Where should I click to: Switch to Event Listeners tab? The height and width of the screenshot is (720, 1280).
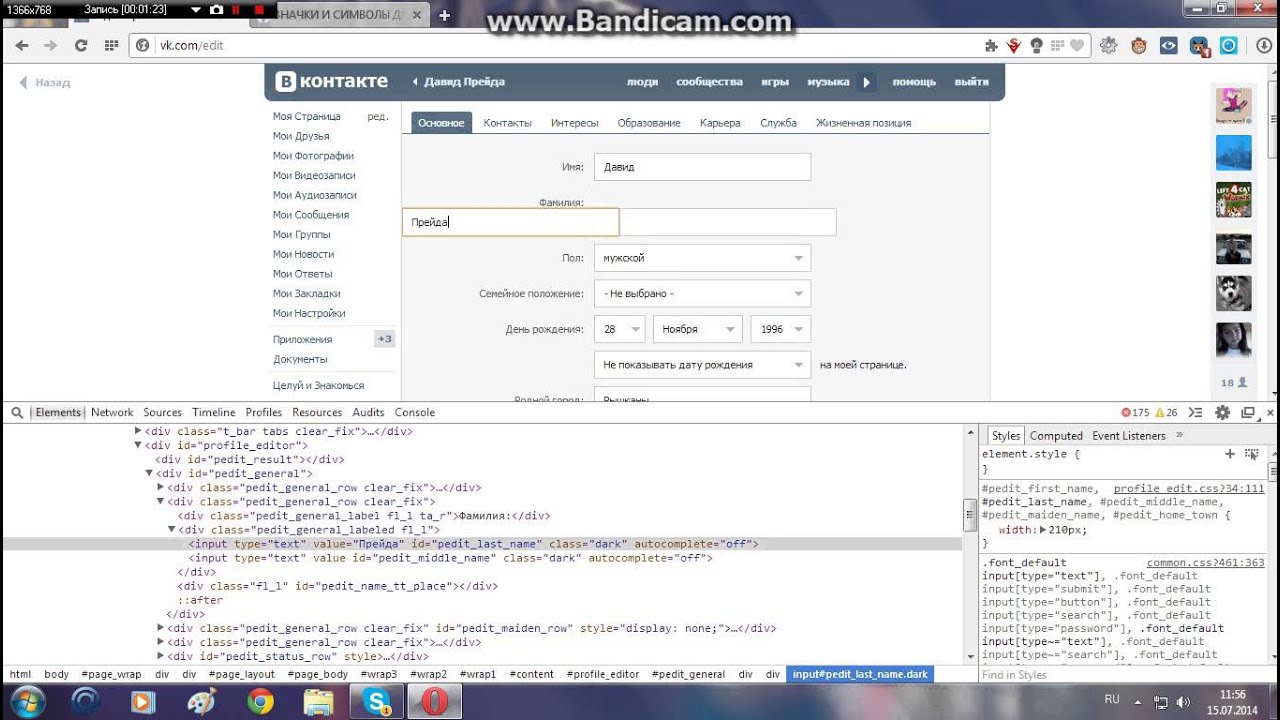(1129, 436)
